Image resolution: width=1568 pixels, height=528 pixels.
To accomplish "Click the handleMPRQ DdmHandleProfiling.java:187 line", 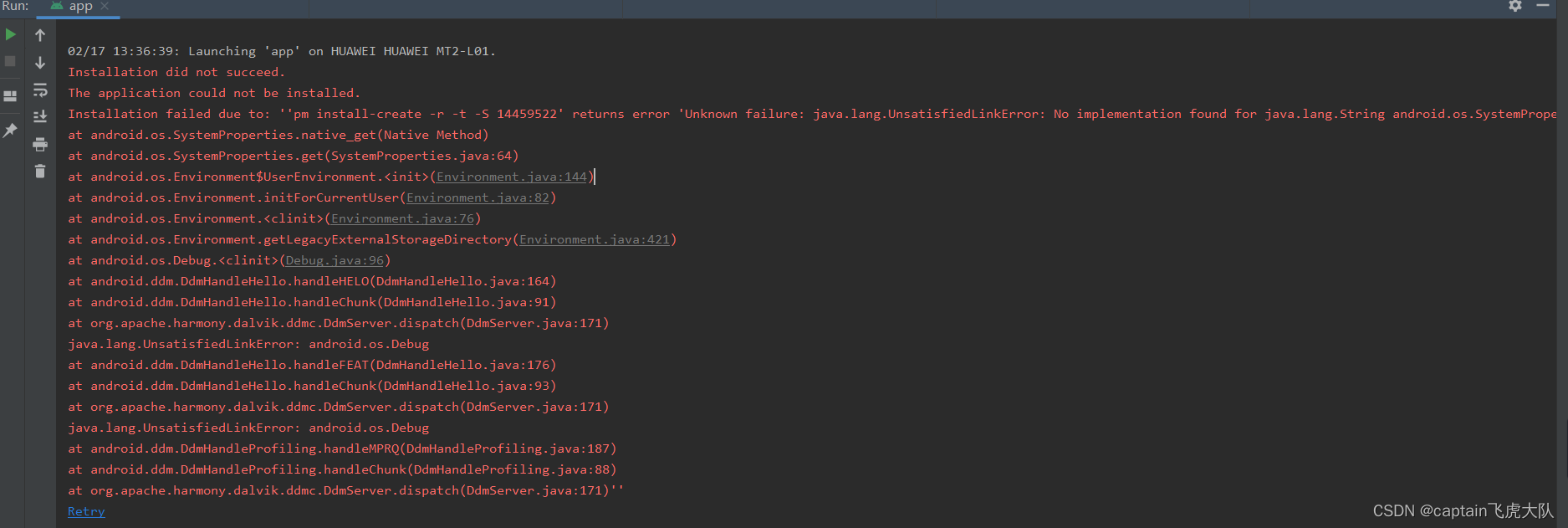I will click(x=342, y=449).
